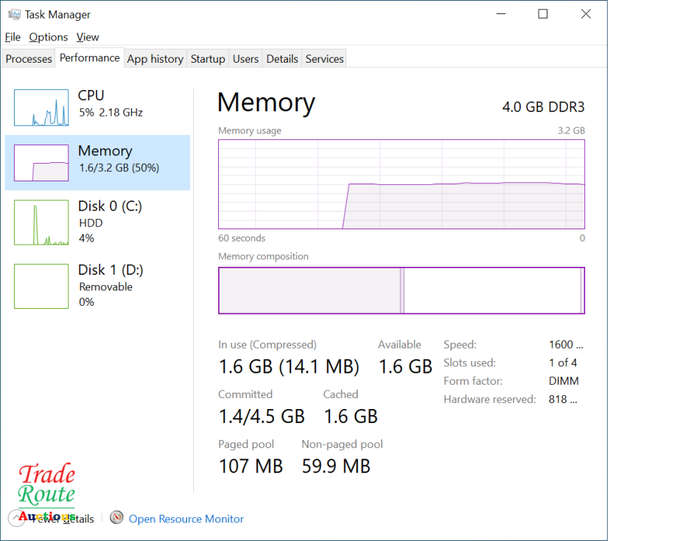Switch to the Processes tab
Viewport: 700px width, 541px height.
pos(29,59)
